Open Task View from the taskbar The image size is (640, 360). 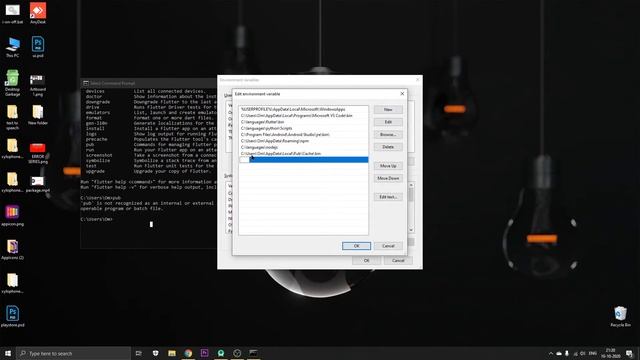click(139, 353)
